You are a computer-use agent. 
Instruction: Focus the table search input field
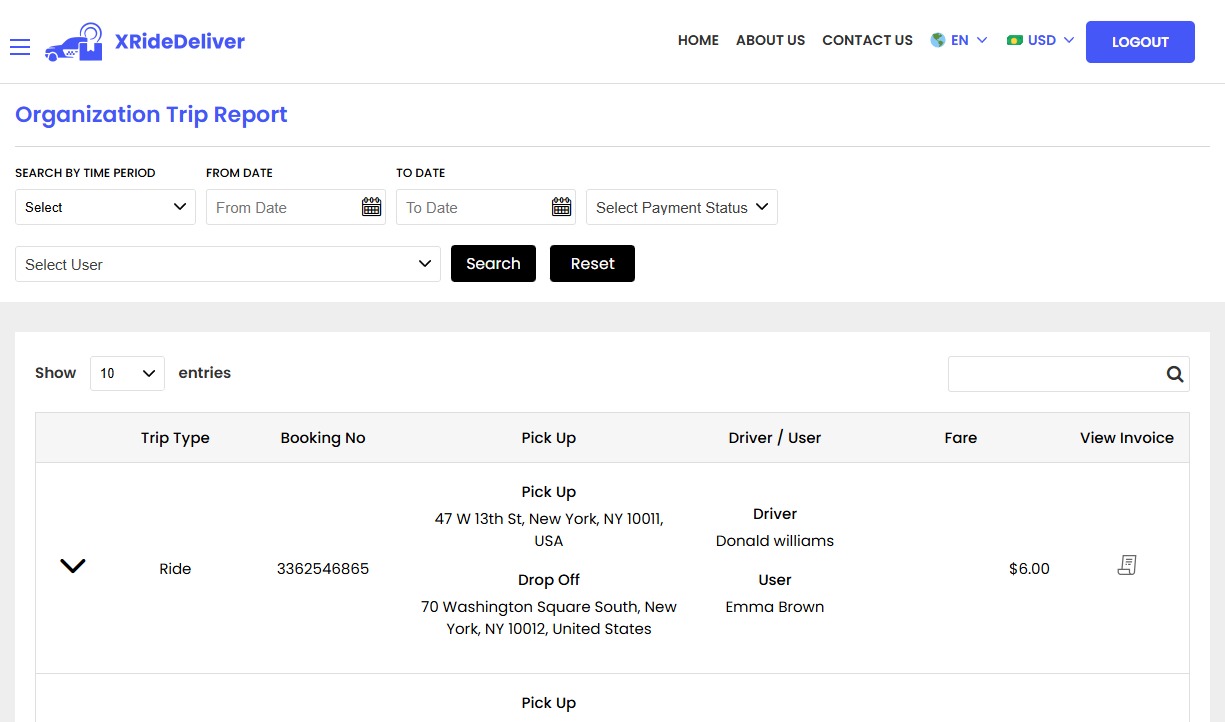click(1054, 374)
